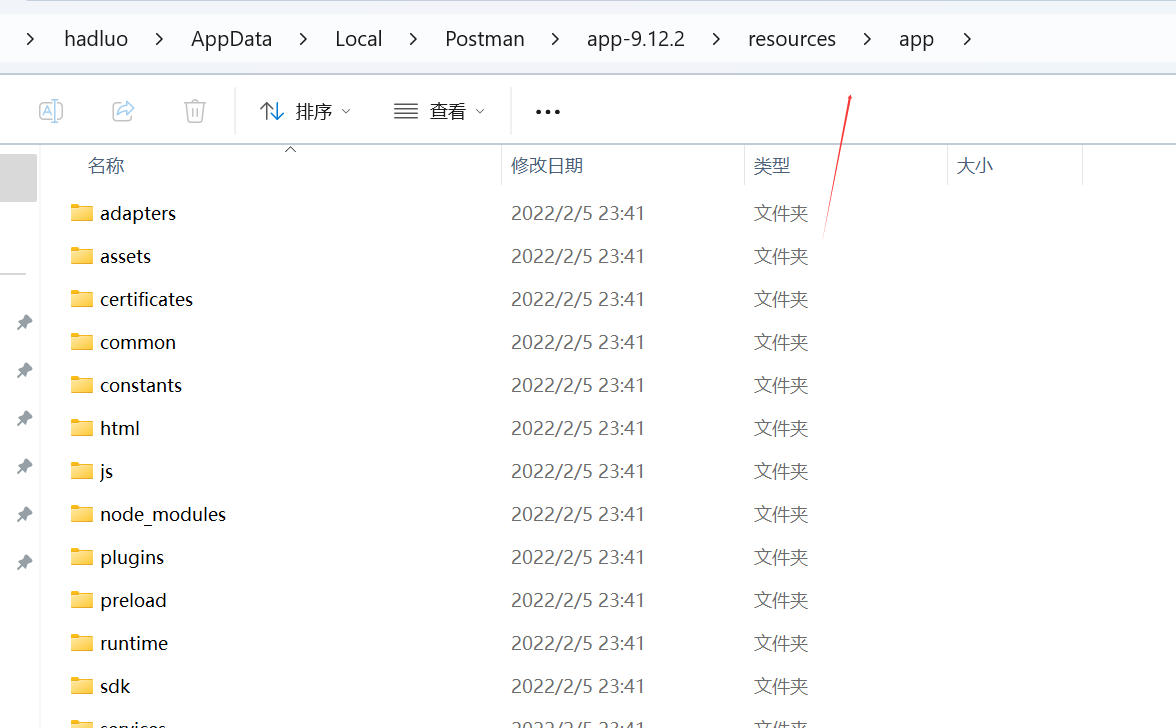Screen dimensions: 1176x728
Task: Select the js folder name
Action: (x=106, y=472)
